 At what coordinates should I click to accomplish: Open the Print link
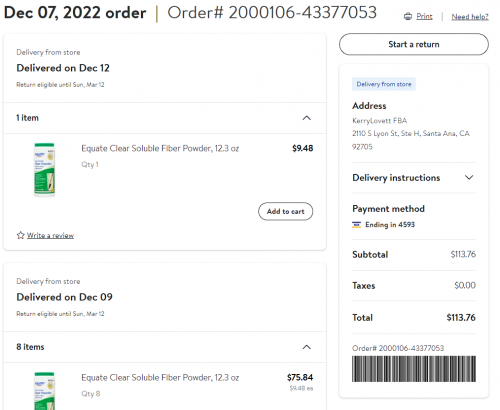click(x=424, y=16)
